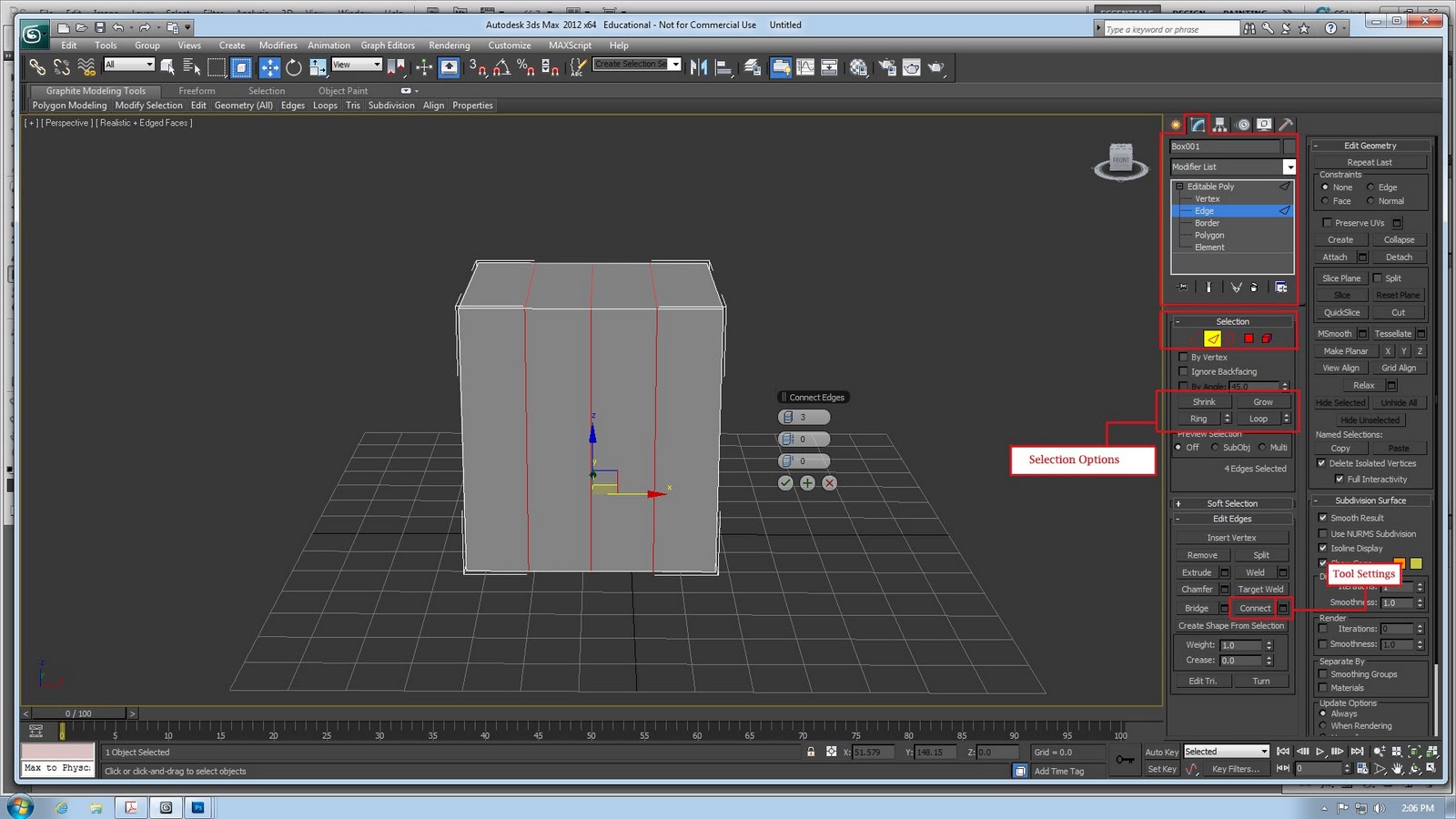
Task: Open the Rendering menu
Action: (450, 45)
